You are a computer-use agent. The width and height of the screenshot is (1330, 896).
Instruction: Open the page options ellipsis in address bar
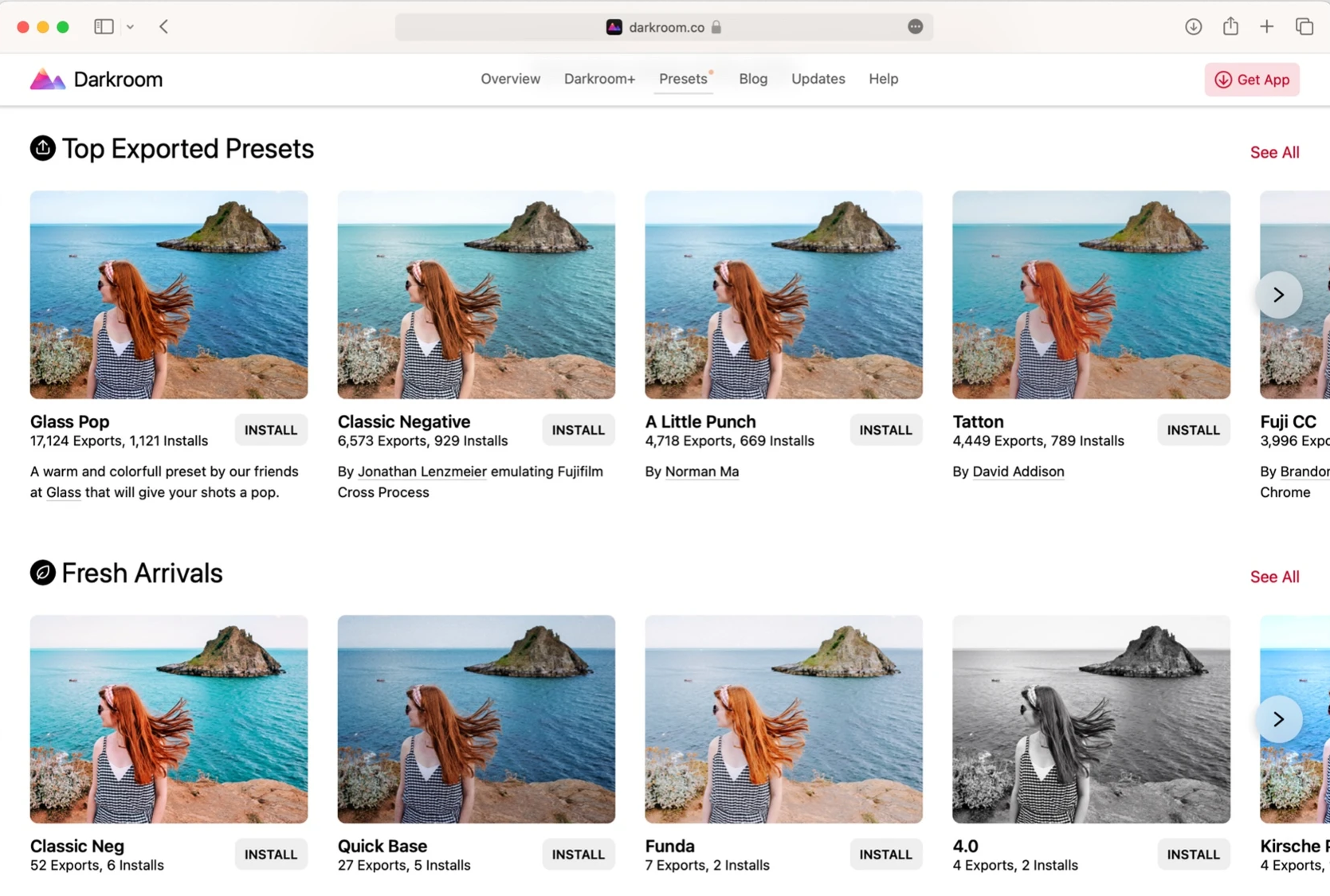click(915, 27)
